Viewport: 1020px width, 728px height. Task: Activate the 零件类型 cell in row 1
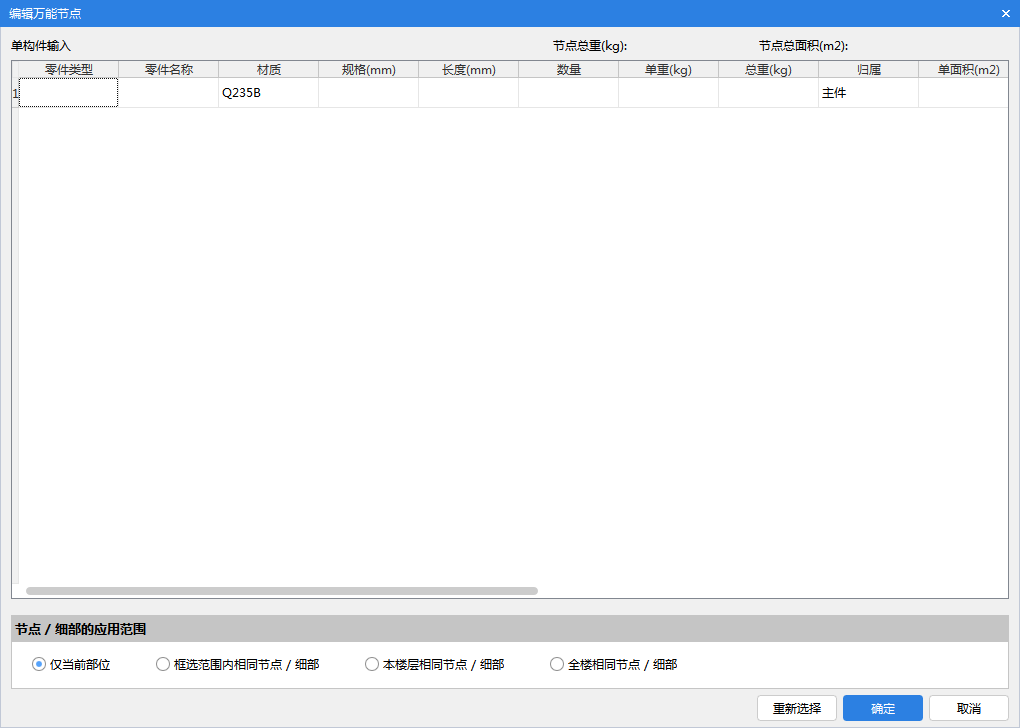pos(68,93)
